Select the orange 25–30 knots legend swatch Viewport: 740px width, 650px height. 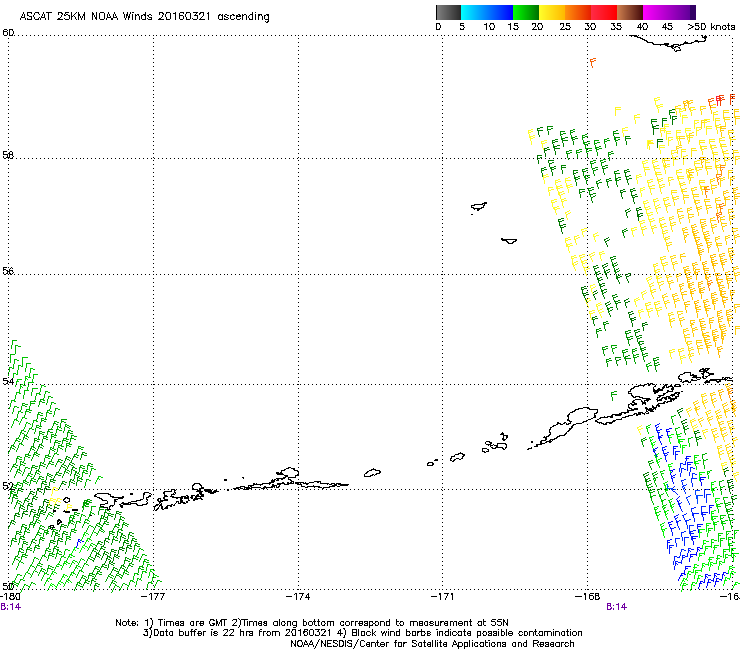click(x=578, y=12)
